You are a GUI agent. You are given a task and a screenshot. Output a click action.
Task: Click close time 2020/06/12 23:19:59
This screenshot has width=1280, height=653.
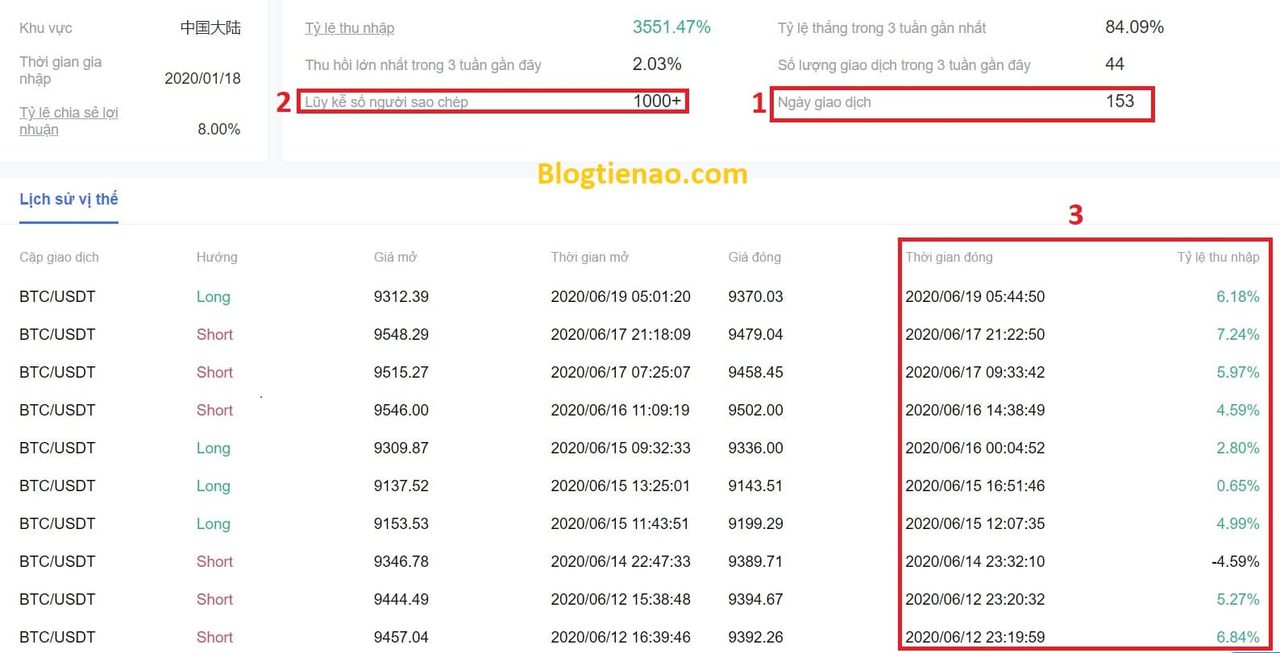coord(975,637)
